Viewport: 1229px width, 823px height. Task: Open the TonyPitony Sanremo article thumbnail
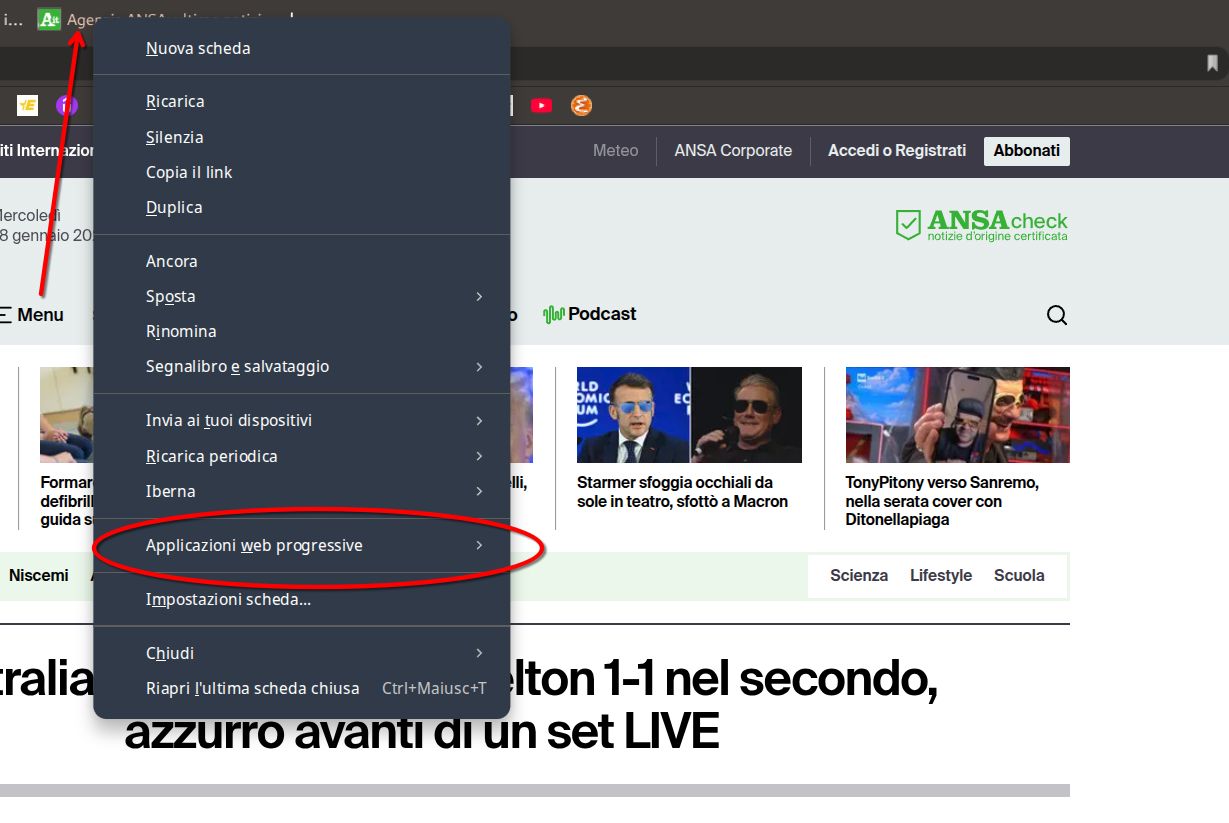tap(956, 414)
